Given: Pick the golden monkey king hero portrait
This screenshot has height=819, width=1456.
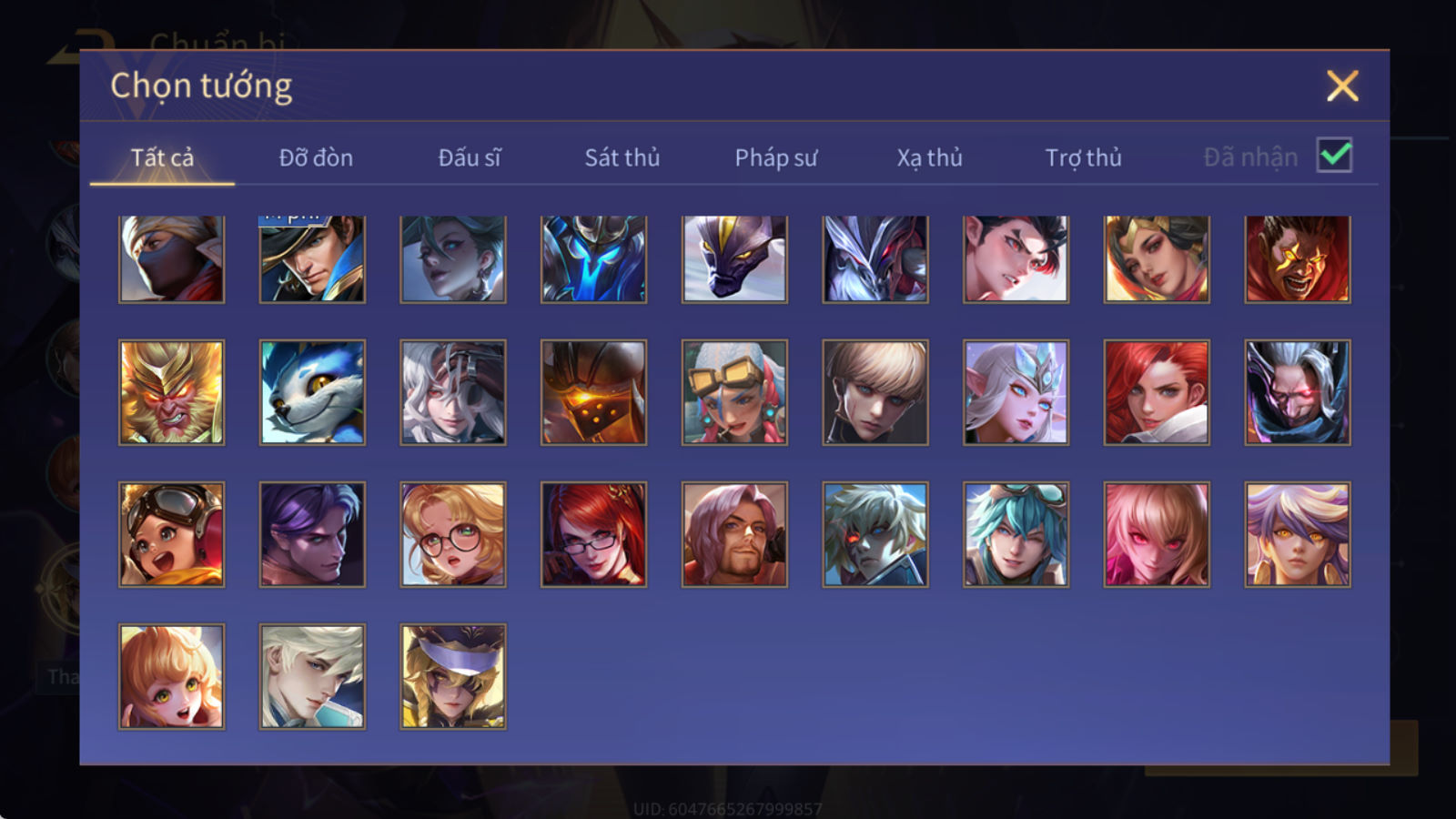Looking at the screenshot, I should point(171,392).
